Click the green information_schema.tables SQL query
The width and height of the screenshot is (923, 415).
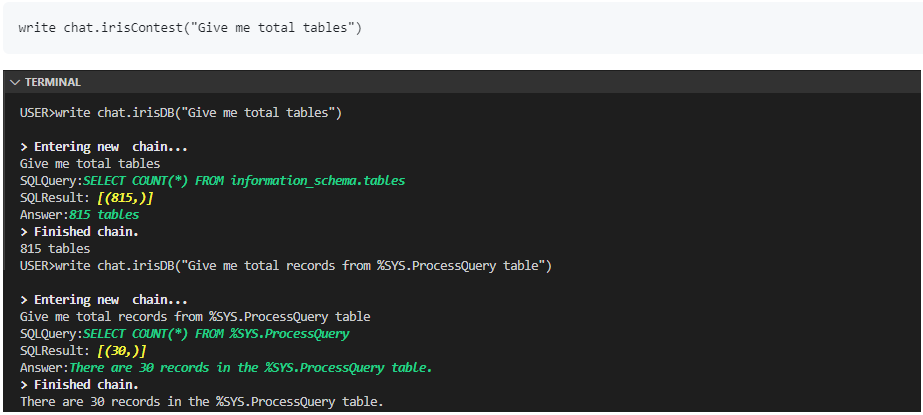click(x=244, y=181)
